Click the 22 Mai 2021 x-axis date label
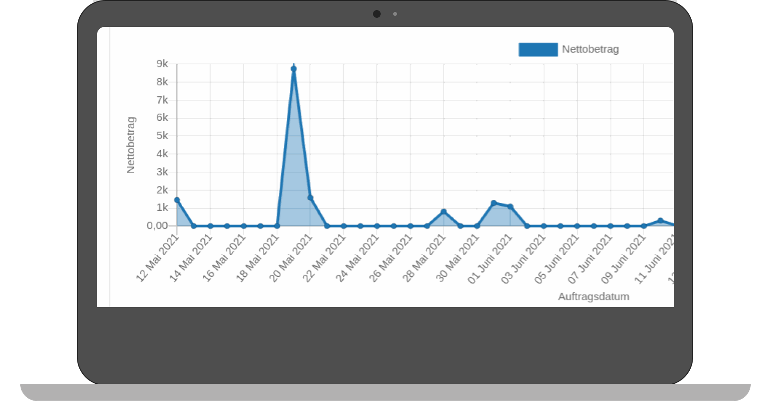770x402 pixels. [x=329, y=257]
